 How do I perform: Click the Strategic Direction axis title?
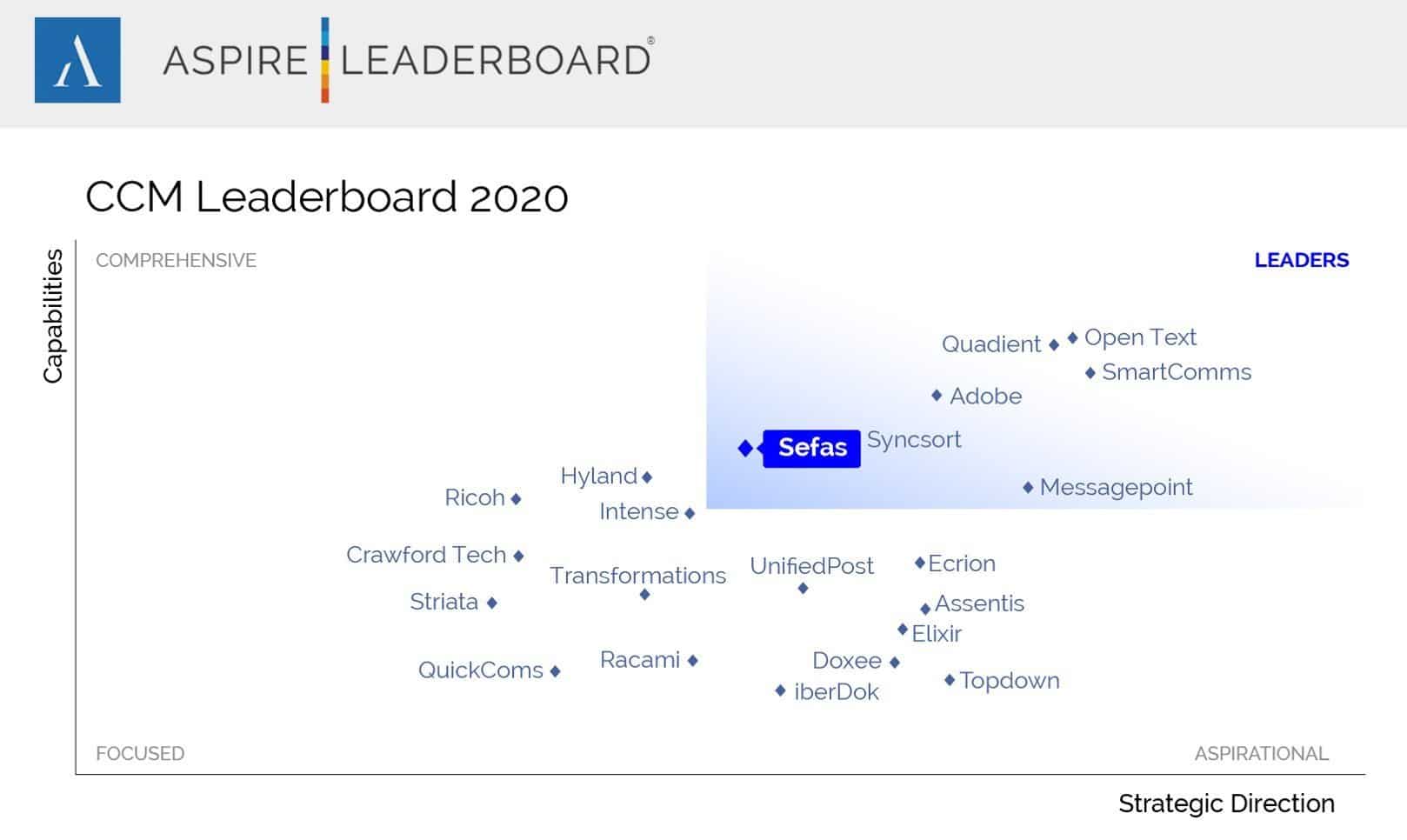pos(1226,803)
